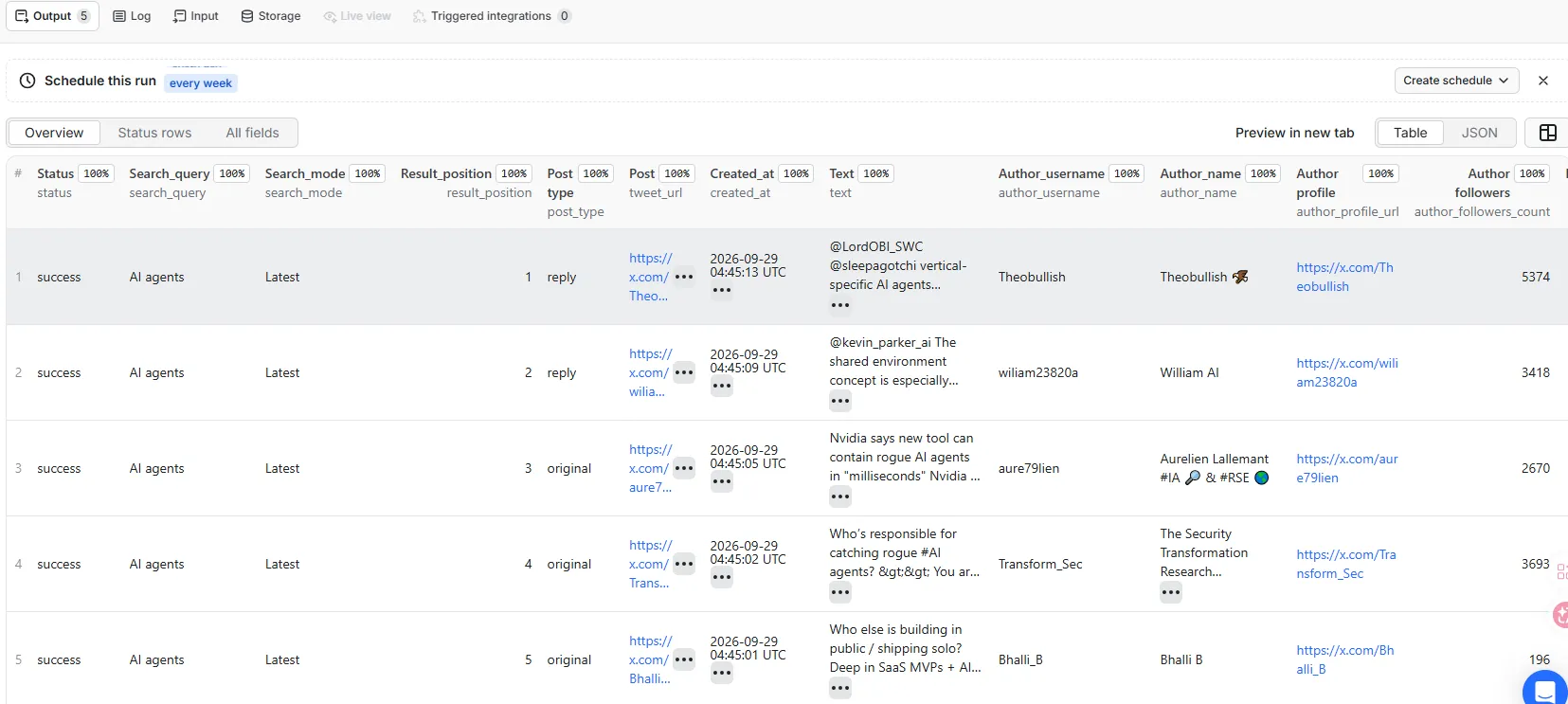Open the x.com/Theo... tweet link
This screenshot has width=1568, height=704.
[650, 277]
